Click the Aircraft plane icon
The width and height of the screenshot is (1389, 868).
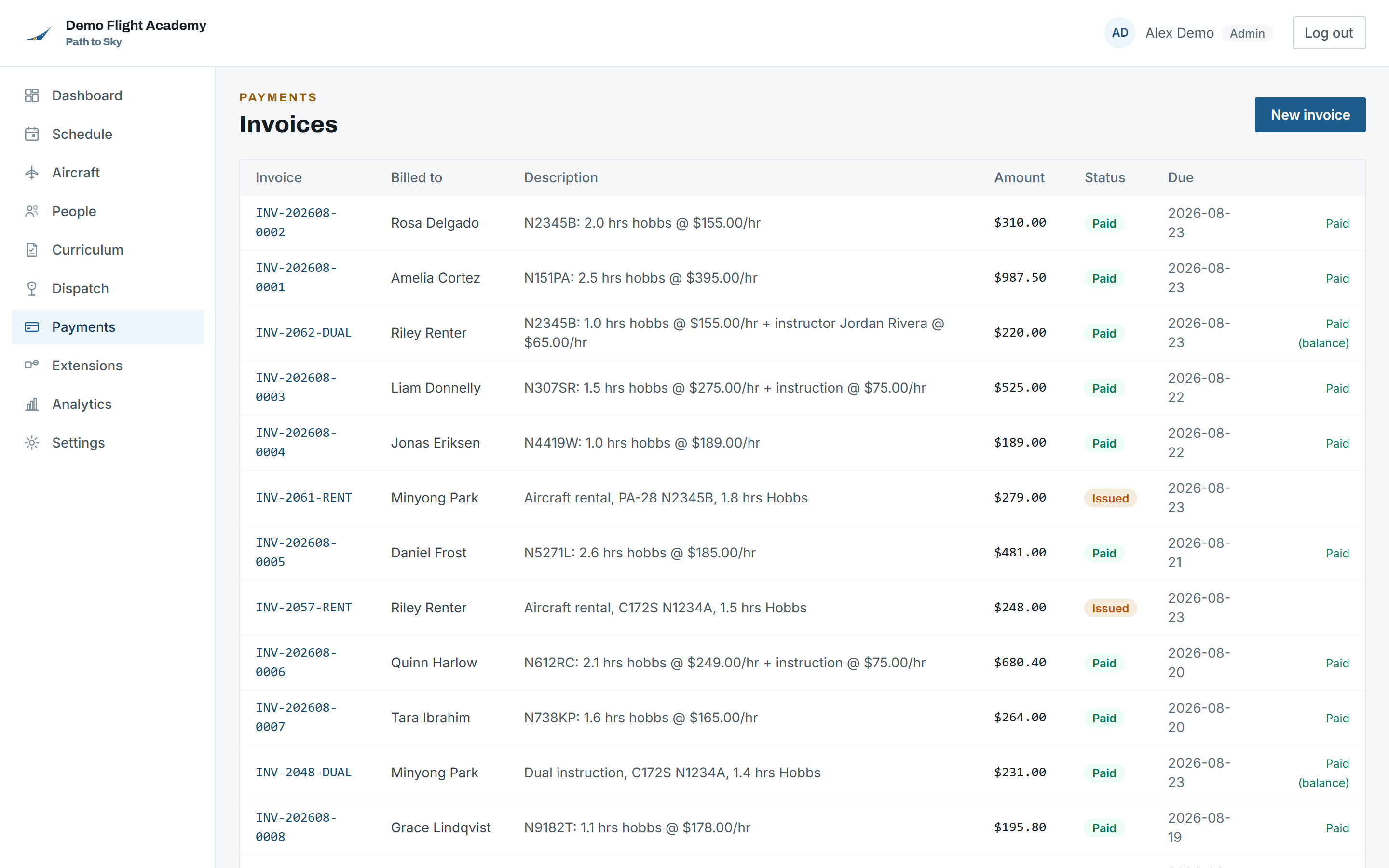[32, 172]
